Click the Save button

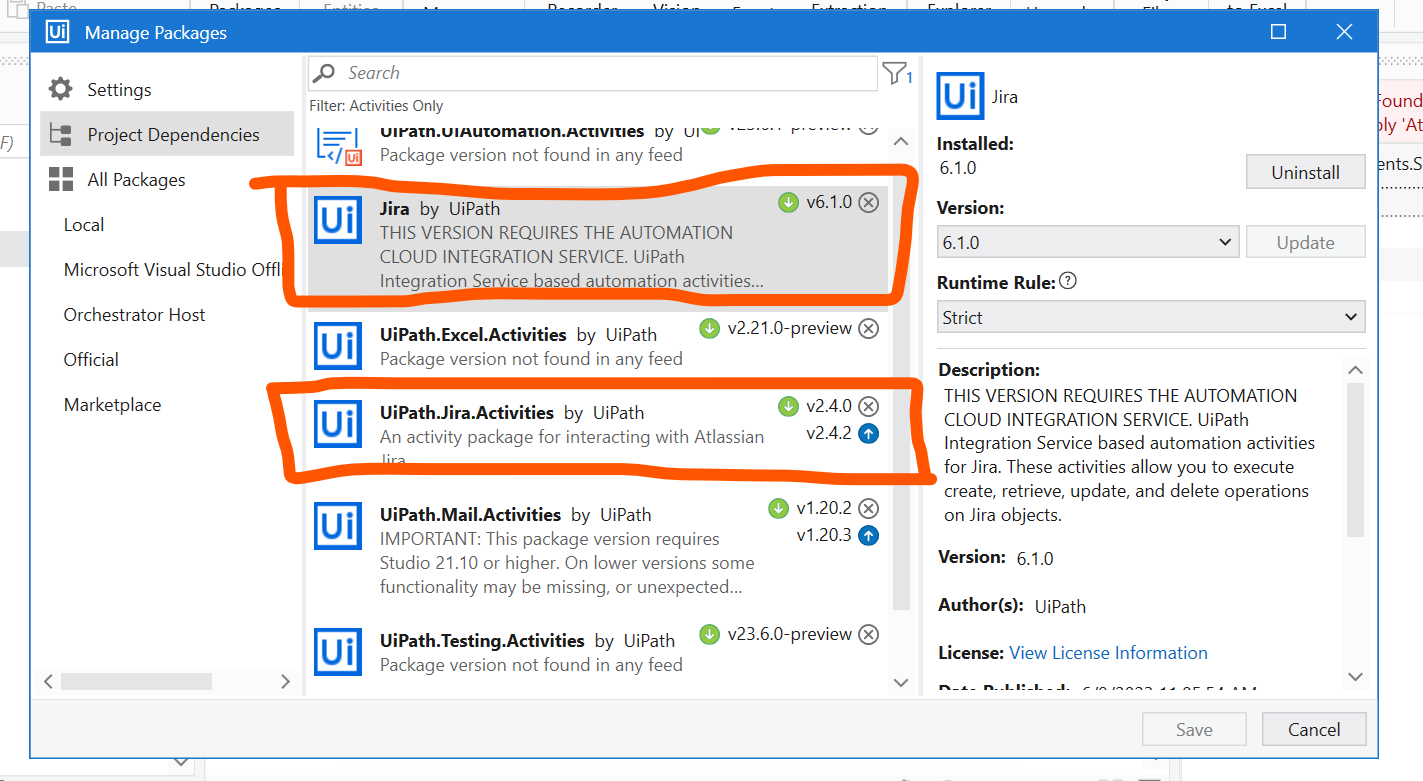point(1194,729)
